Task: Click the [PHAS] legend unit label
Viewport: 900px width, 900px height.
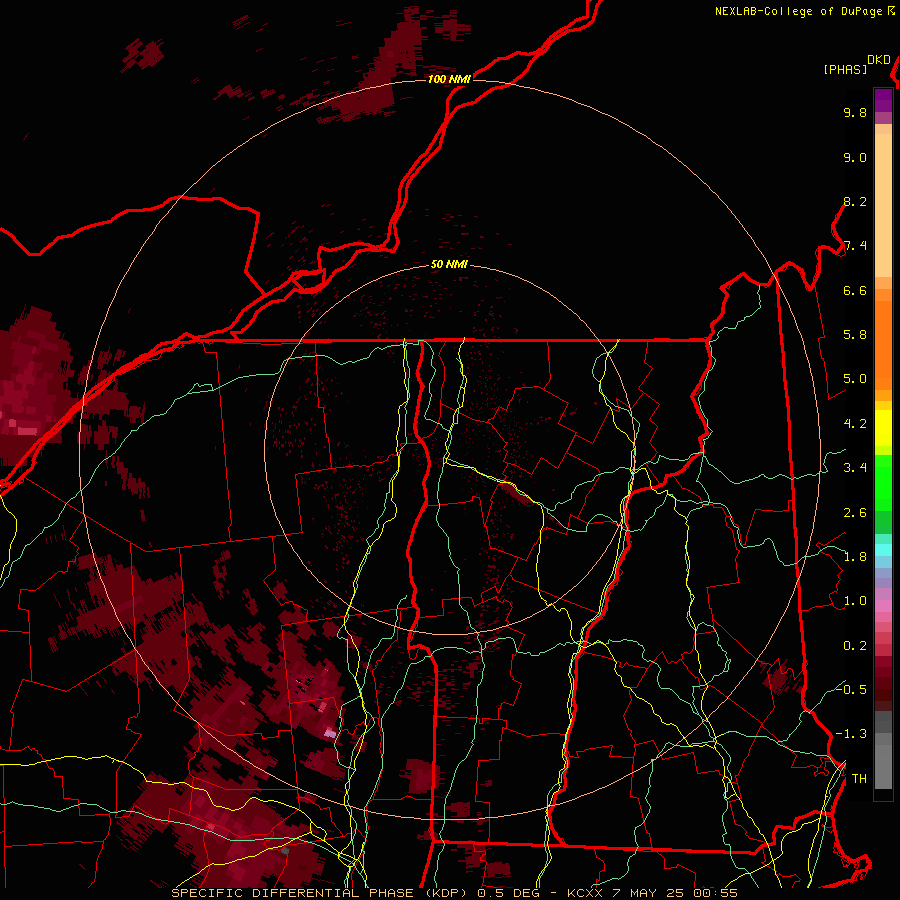Action: [x=845, y=69]
